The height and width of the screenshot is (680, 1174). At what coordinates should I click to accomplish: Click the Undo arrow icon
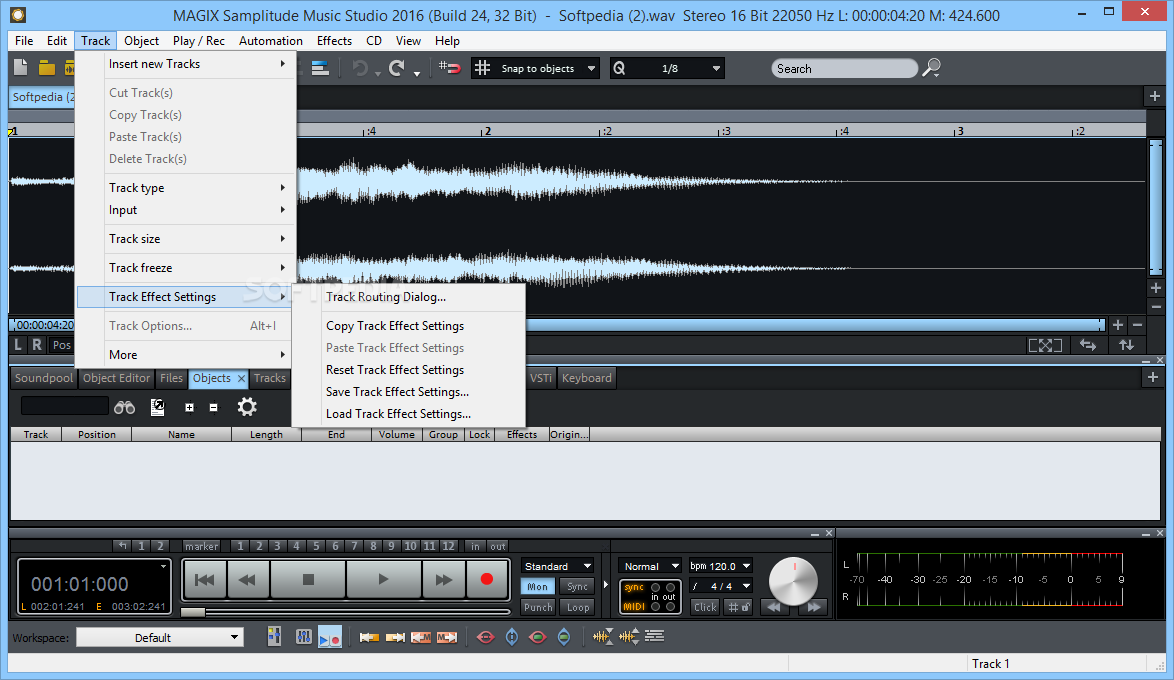pos(360,68)
